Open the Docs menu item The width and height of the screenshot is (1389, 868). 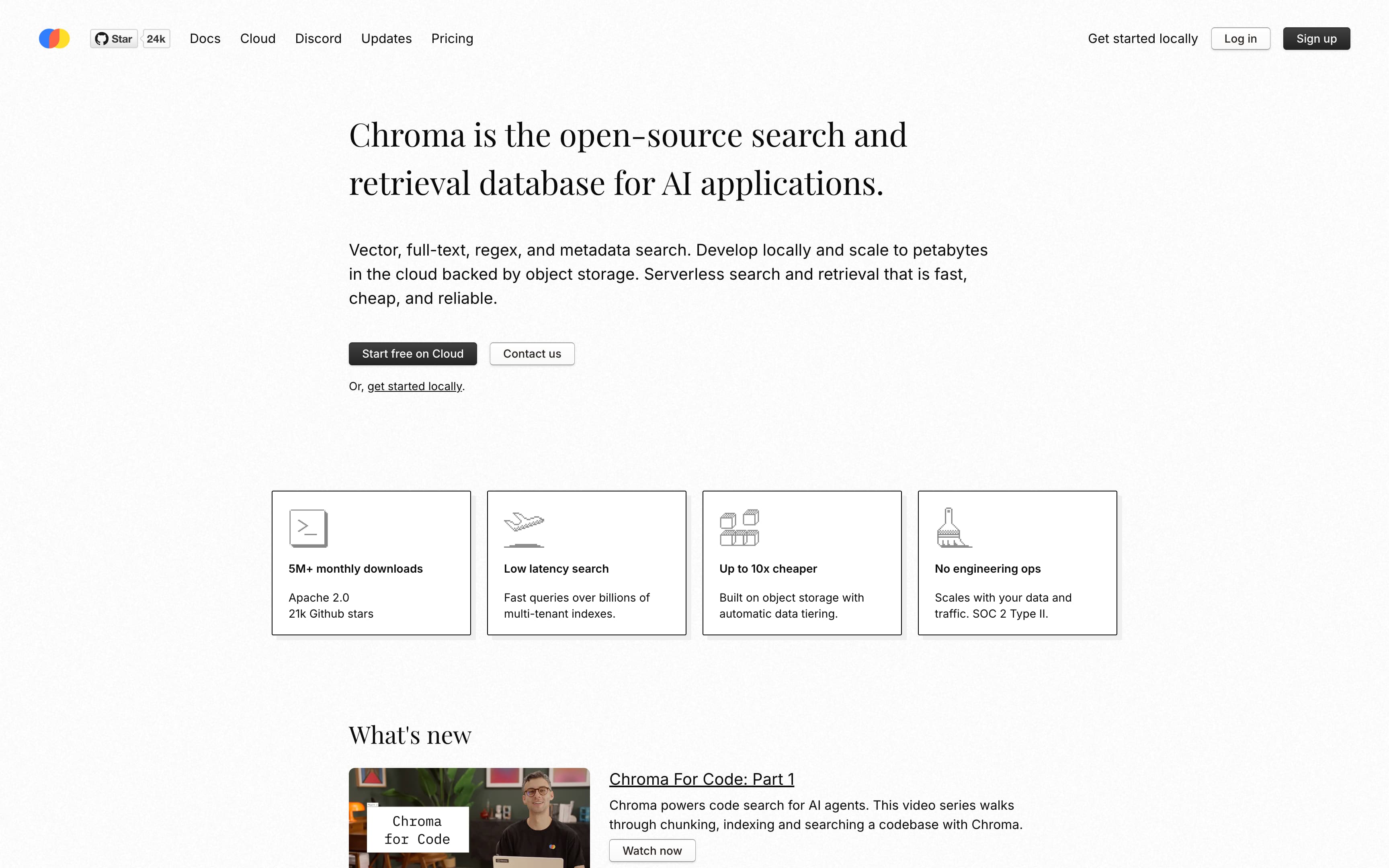(x=205, y=39)
